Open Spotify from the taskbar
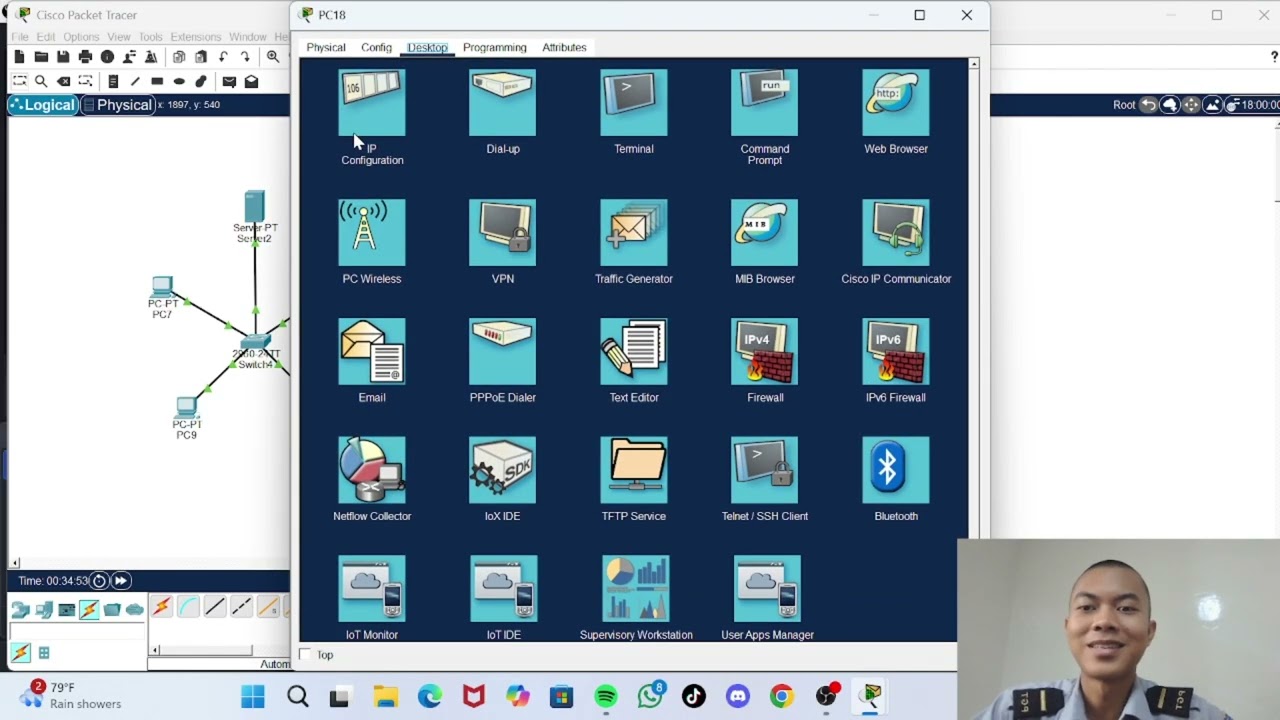Screen dimensions: 1280x720 pyautogui.click(x=606, y=696)
